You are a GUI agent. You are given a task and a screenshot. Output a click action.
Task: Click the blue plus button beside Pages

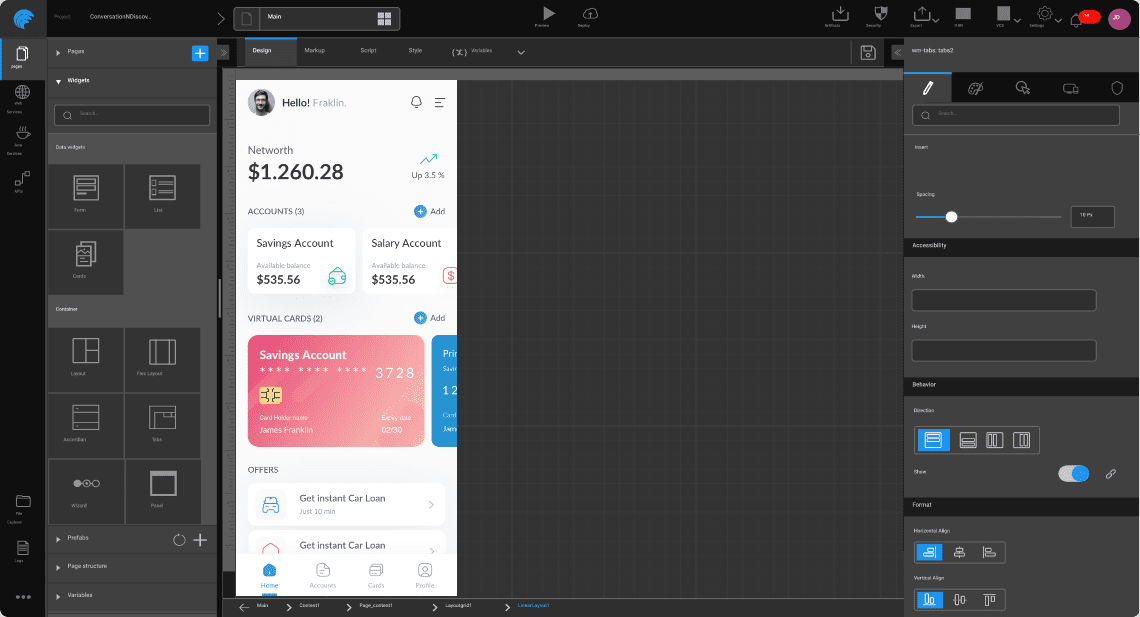199,52
